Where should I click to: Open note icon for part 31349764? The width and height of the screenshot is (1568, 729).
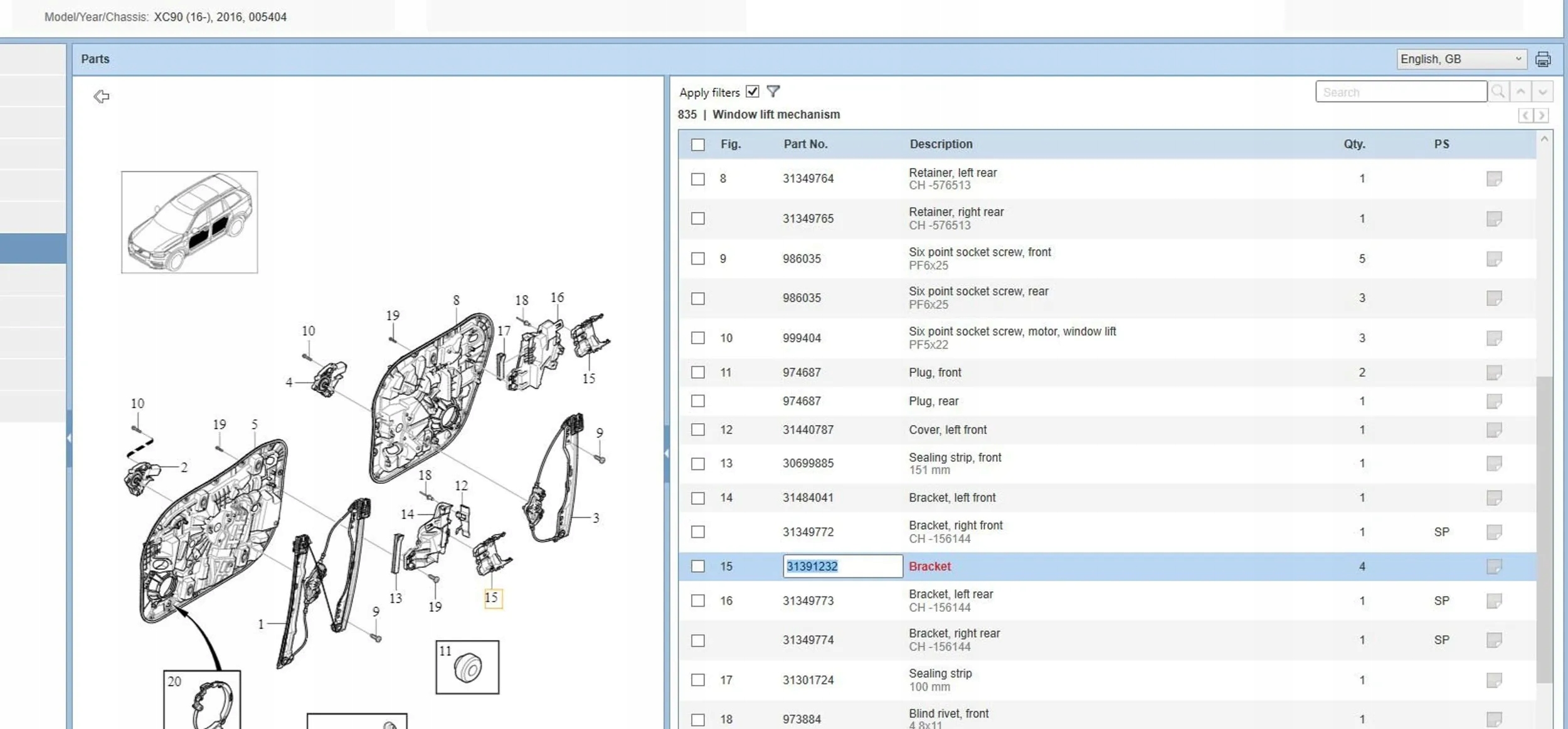(x=1493, y=179)
